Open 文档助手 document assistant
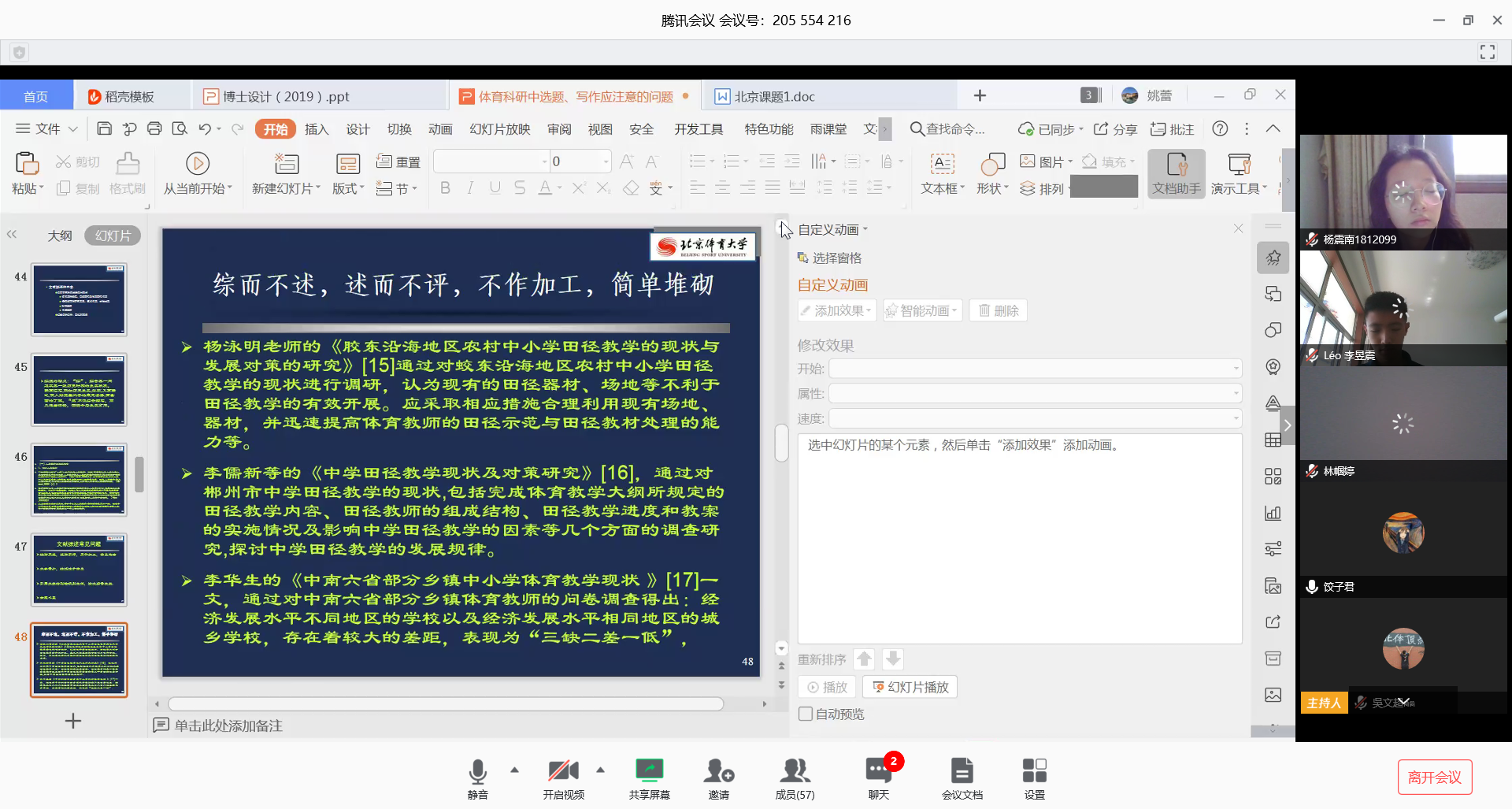 [x=1175, y=172]
